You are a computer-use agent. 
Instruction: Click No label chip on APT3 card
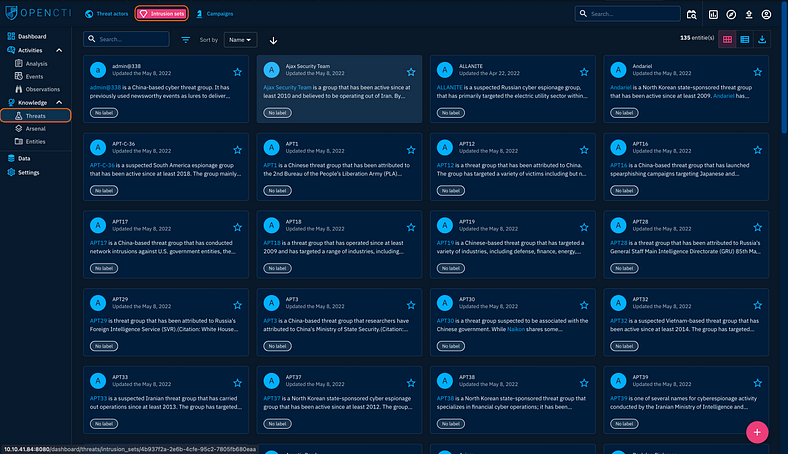(x=277, y=346)
